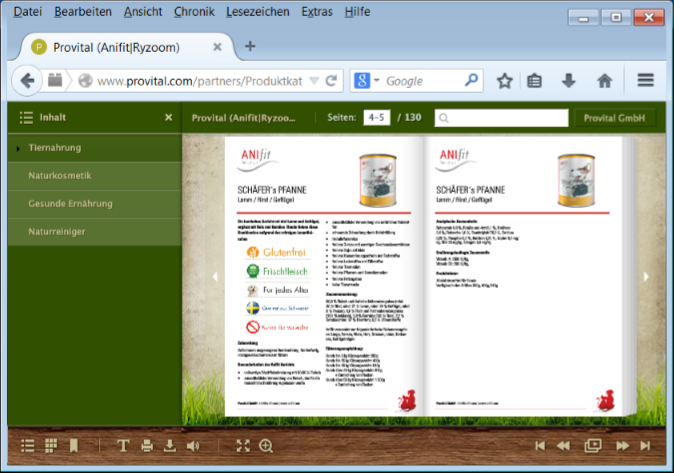674x473 pixels.
Task: Select the text tool icon
Action: pyautogui.click(x=123, y=446)
